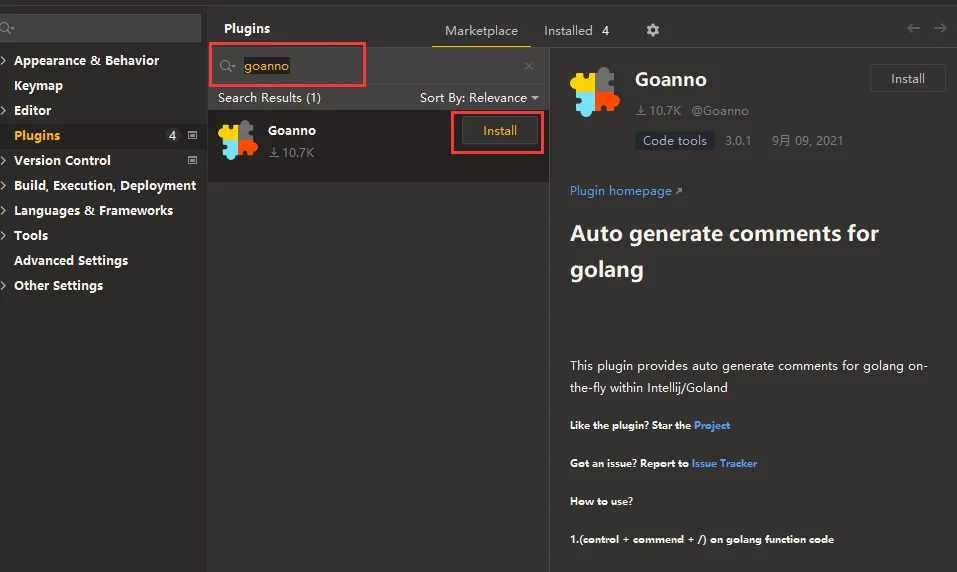Expand the Editor settings node
This screenshot has width=957, height=572.
pos(4,110)
